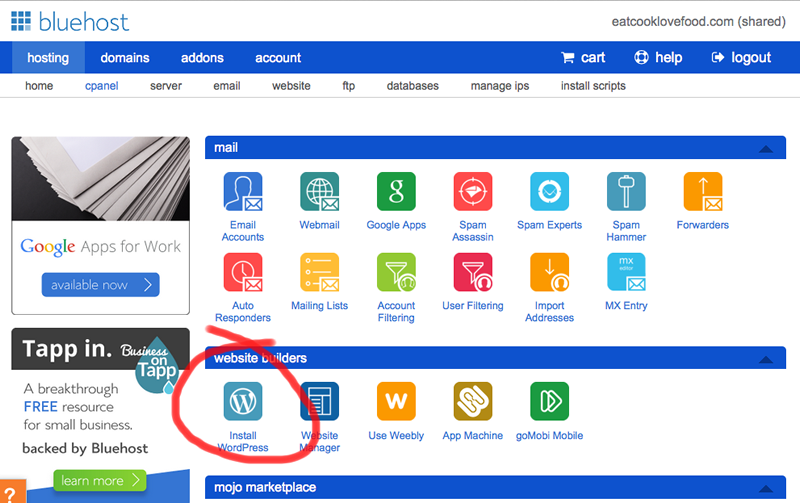Viewport: 800px width, 503px height.
Task: Click the Install WordPress icon
Action: coord(243,401)
